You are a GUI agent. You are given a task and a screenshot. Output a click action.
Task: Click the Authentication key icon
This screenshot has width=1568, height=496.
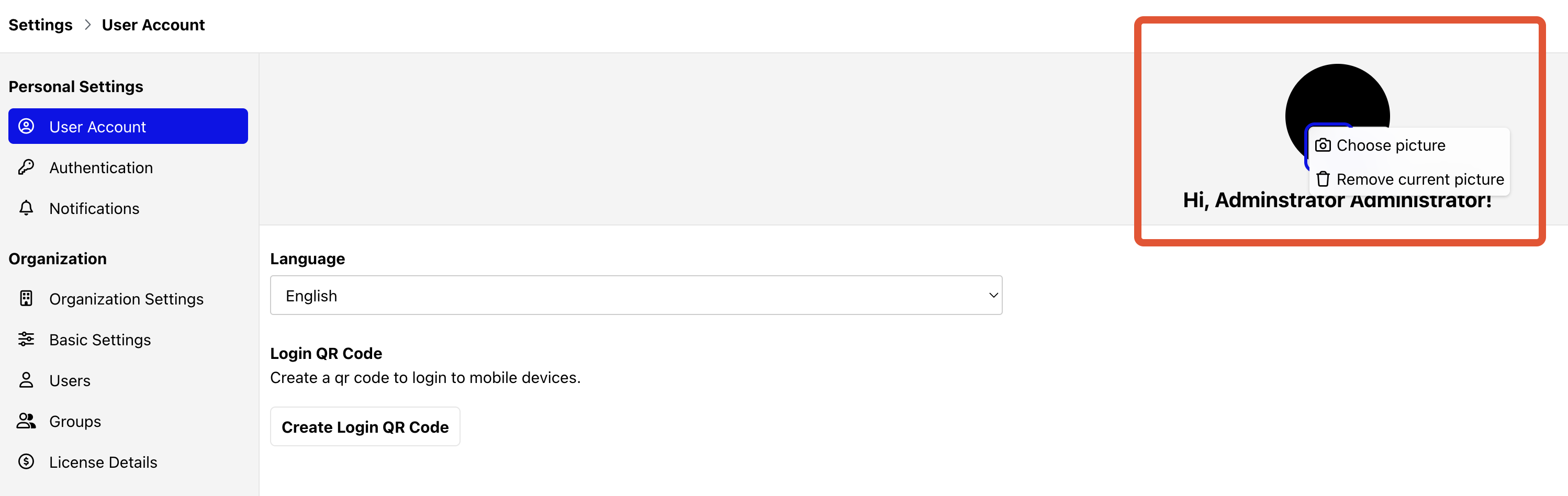point(26,167)
